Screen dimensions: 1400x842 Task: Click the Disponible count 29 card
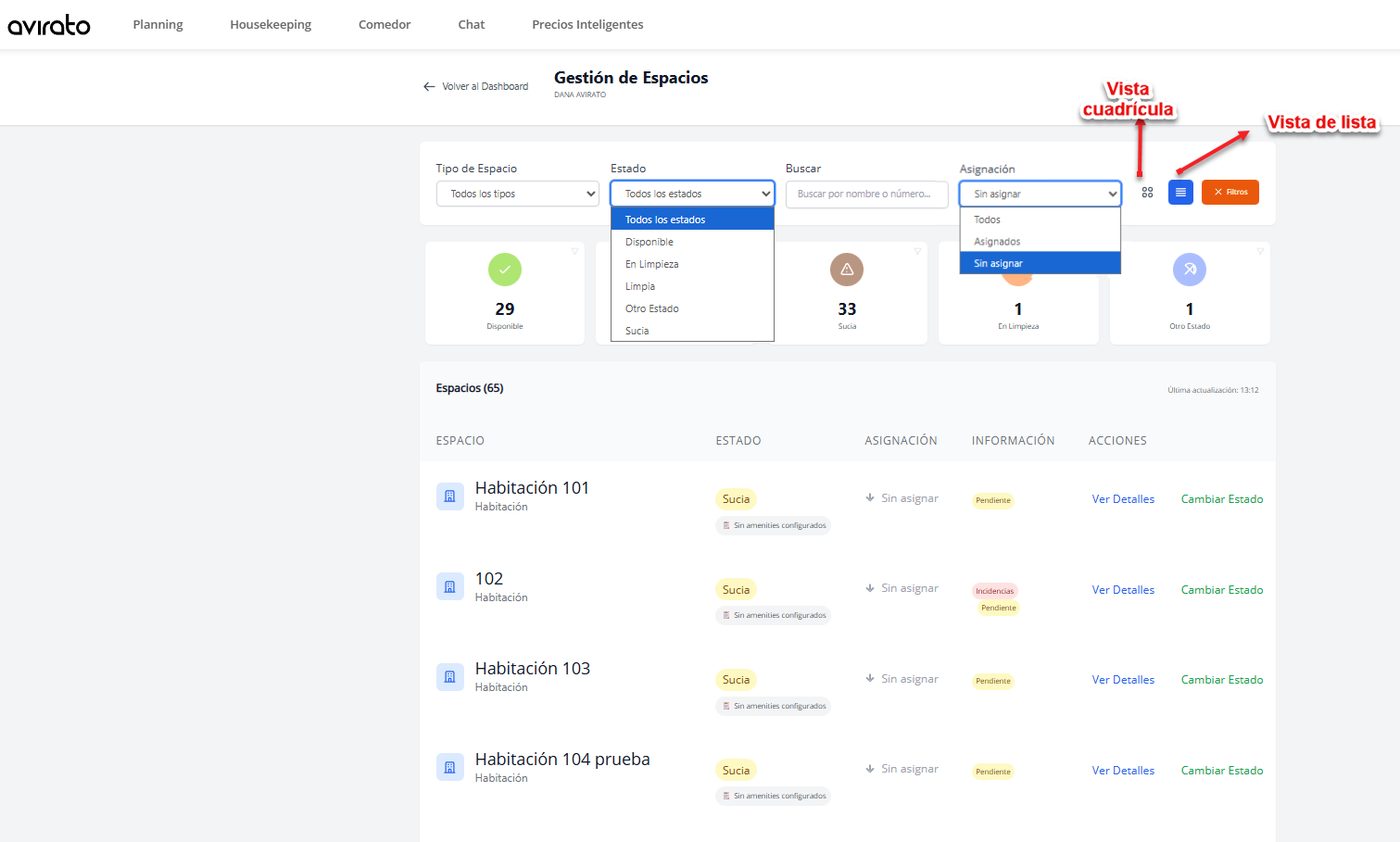coord(505,293)
